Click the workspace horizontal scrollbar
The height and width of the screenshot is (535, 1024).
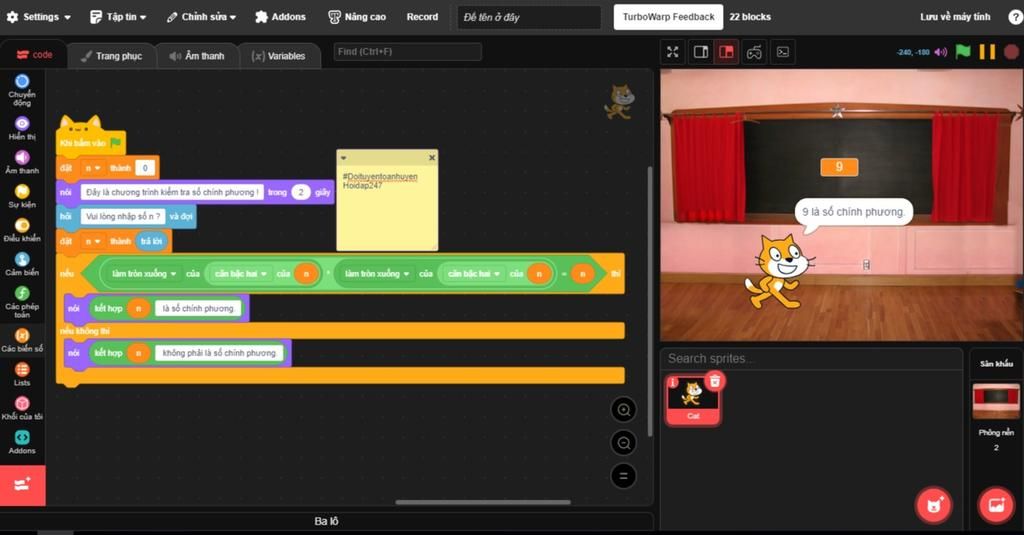[483, 502]
